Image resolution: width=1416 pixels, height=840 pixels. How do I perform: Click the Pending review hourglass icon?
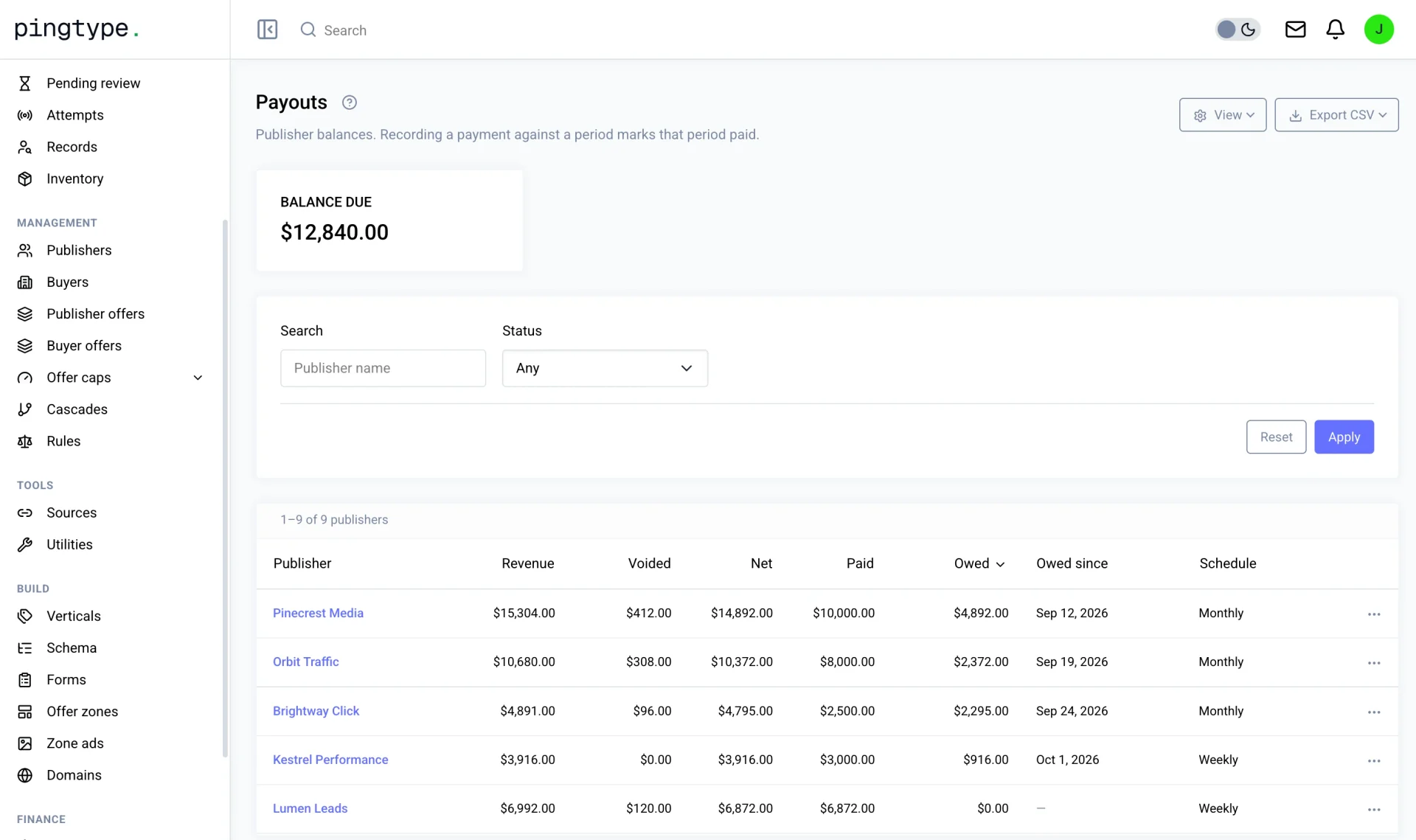[x=25, y=83]
